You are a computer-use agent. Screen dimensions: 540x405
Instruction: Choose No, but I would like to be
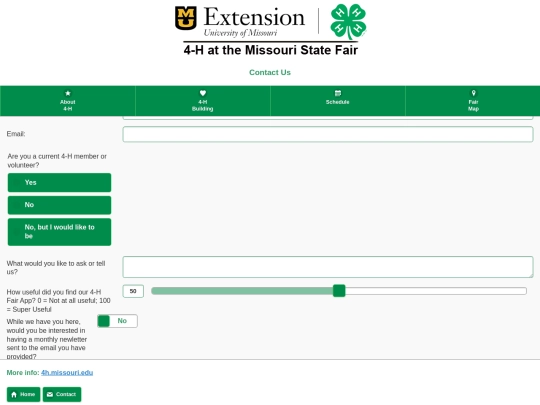click(59, 232)
